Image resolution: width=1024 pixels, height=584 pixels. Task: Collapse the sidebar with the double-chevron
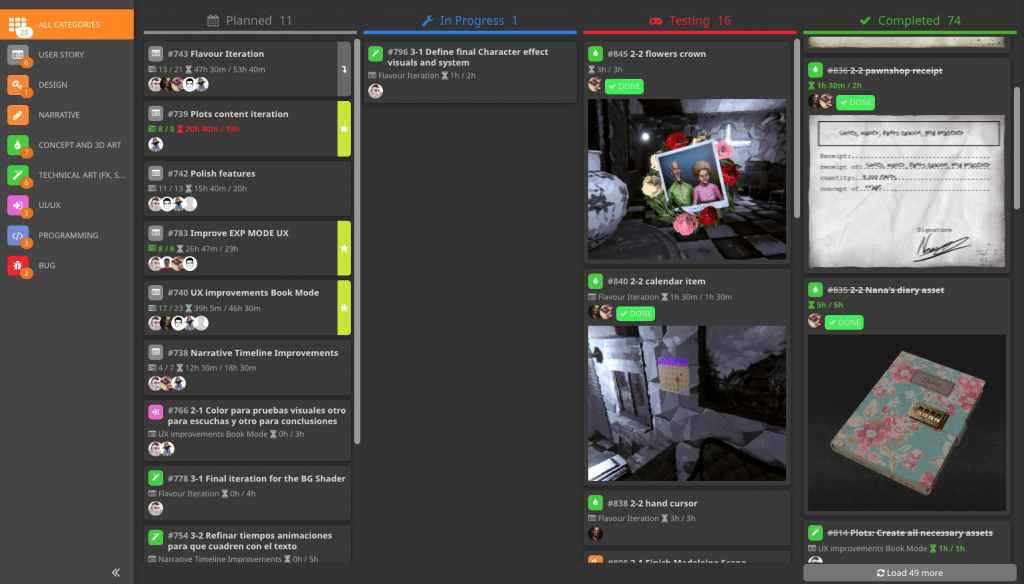115,571
